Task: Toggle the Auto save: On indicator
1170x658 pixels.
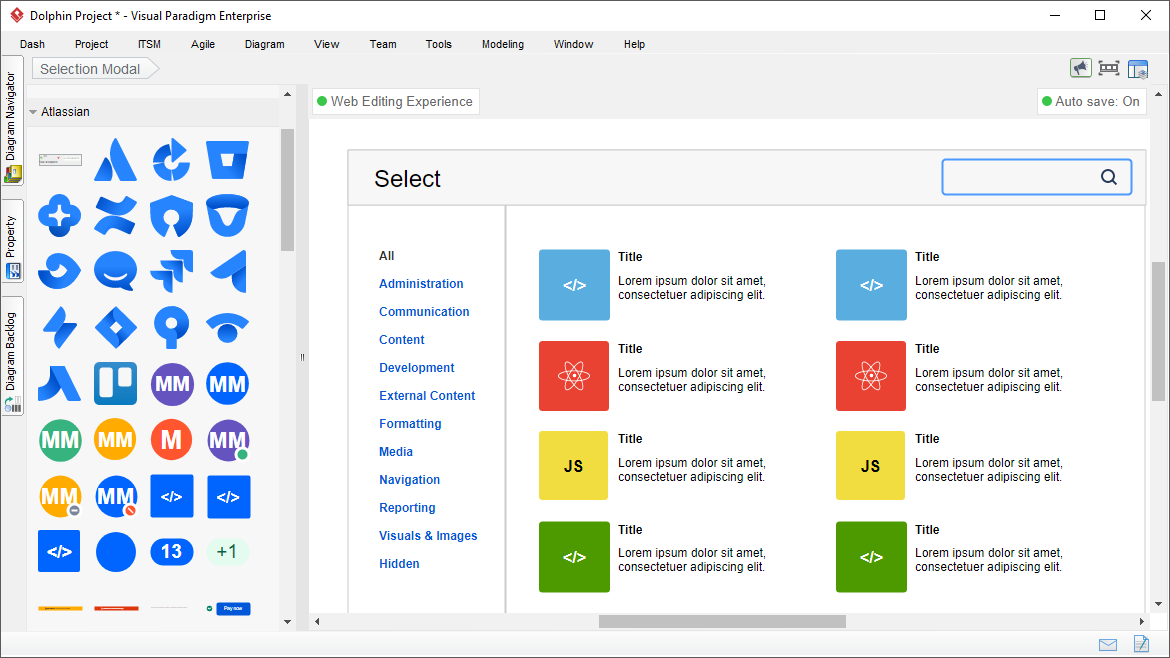Action: 1091,101
